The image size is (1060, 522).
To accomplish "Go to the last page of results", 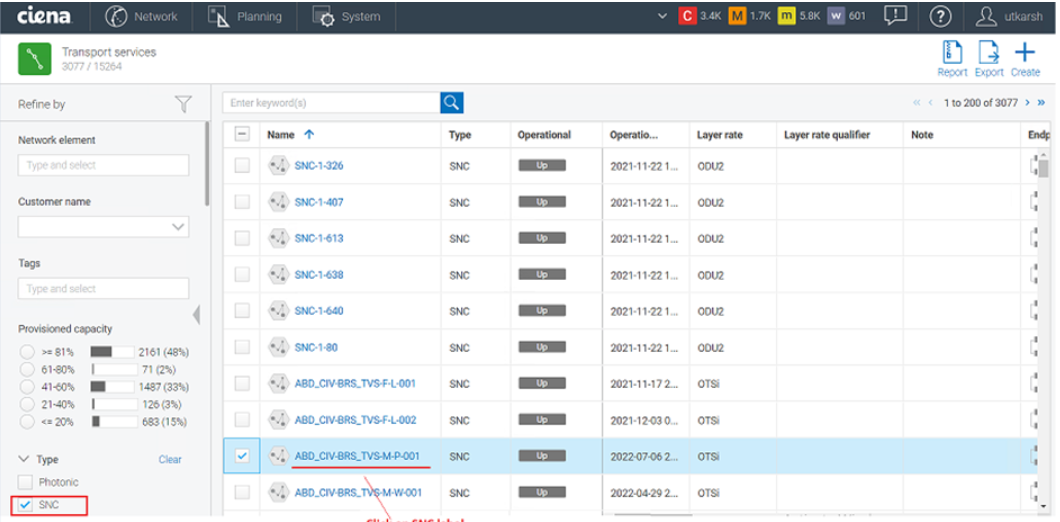I will tap(1041, 103).
